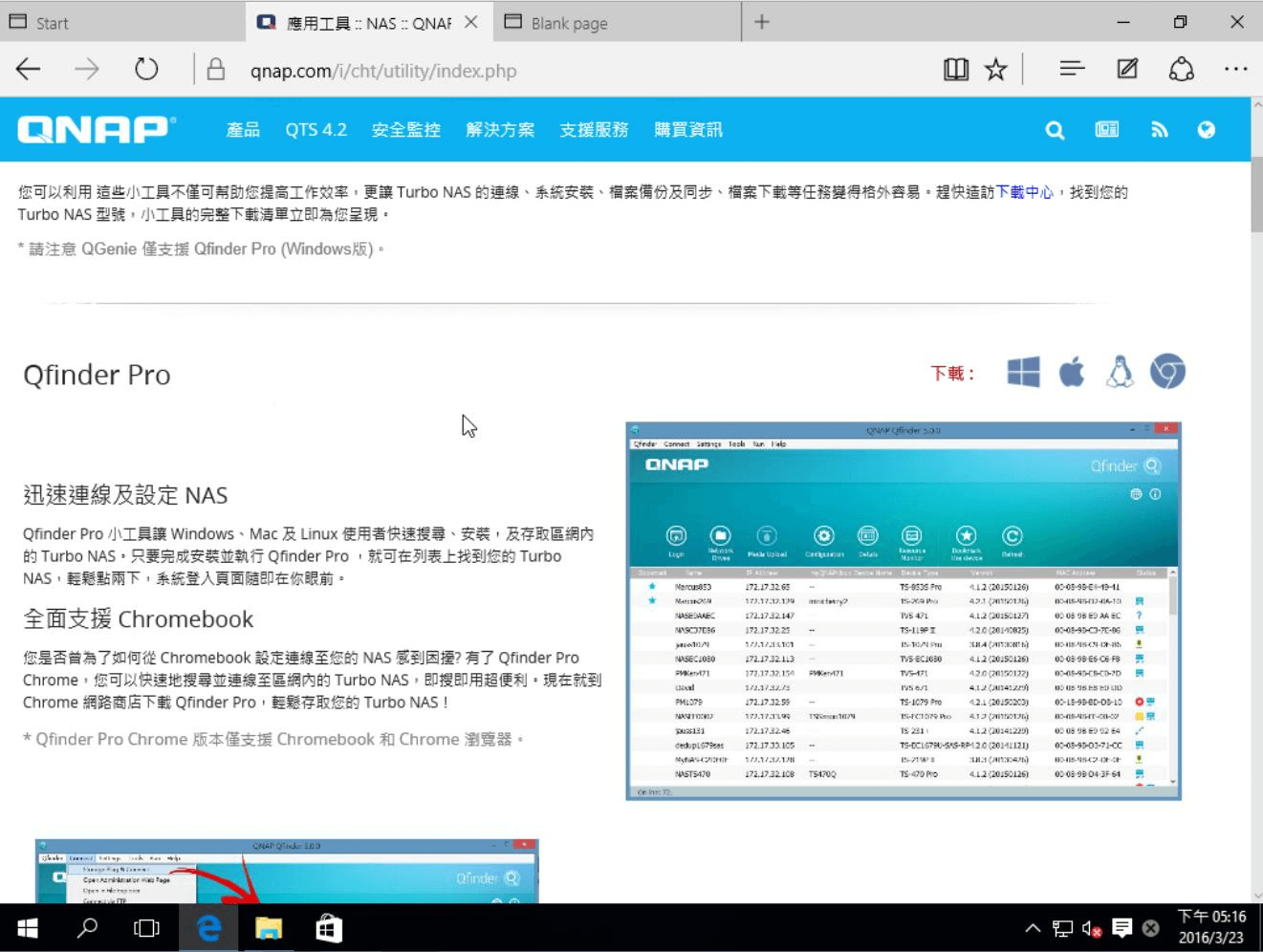Open Edge More actions menu
Viewport: 1263px width, 952px height.
pyautogui.click(x=1235, y=70)
